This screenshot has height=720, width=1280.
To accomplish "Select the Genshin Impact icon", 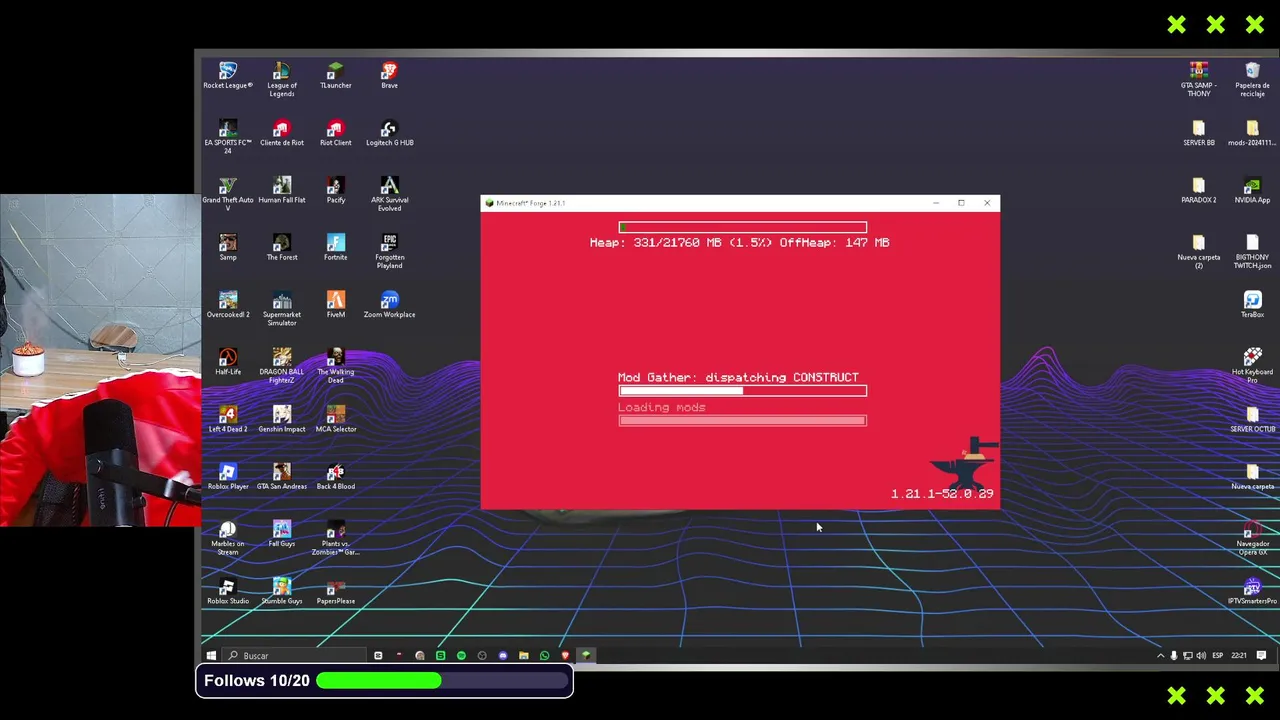I will click(x=282, y=419).
